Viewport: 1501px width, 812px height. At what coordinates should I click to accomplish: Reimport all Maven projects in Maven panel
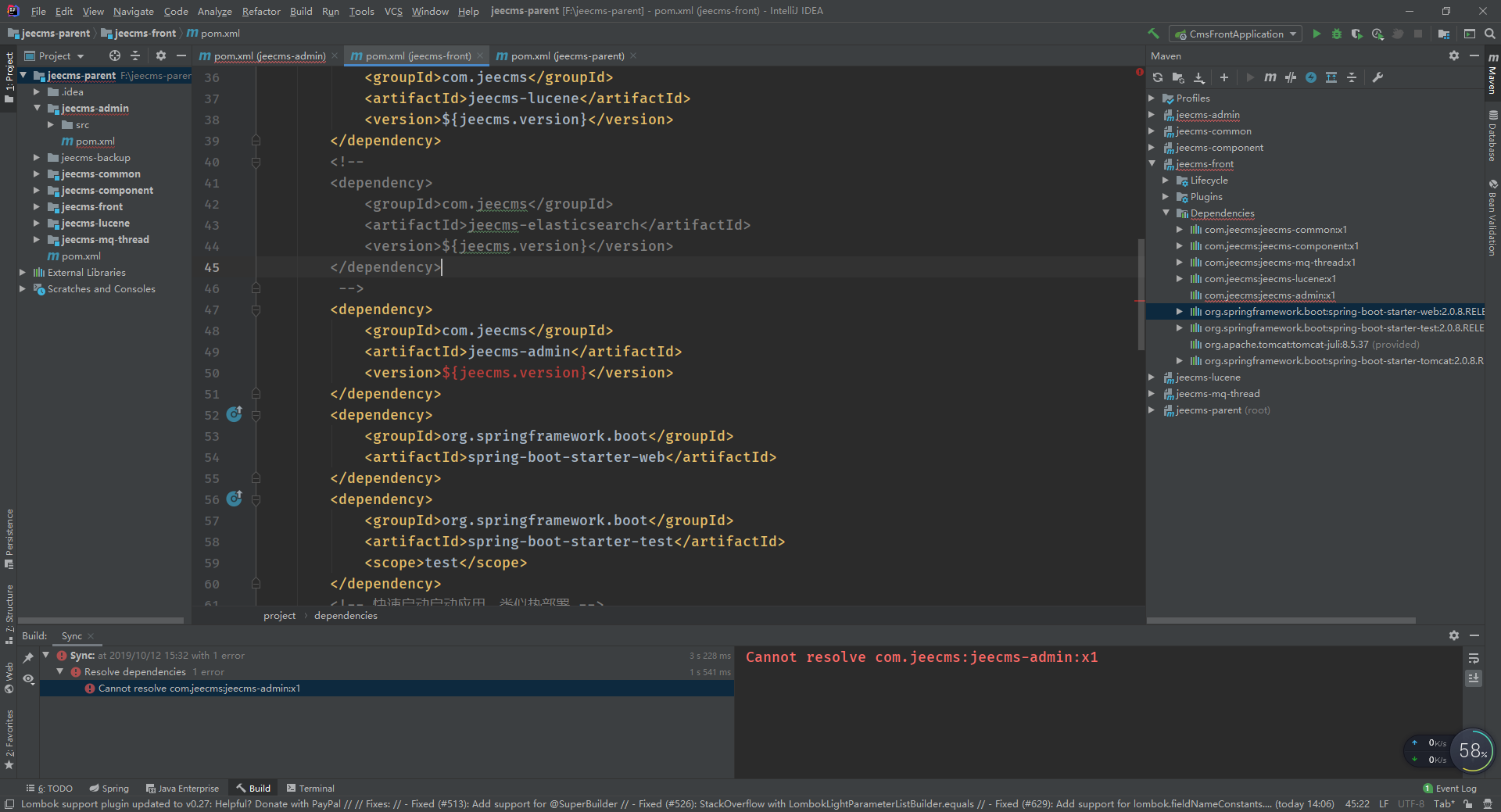(x=1158, y=77)
